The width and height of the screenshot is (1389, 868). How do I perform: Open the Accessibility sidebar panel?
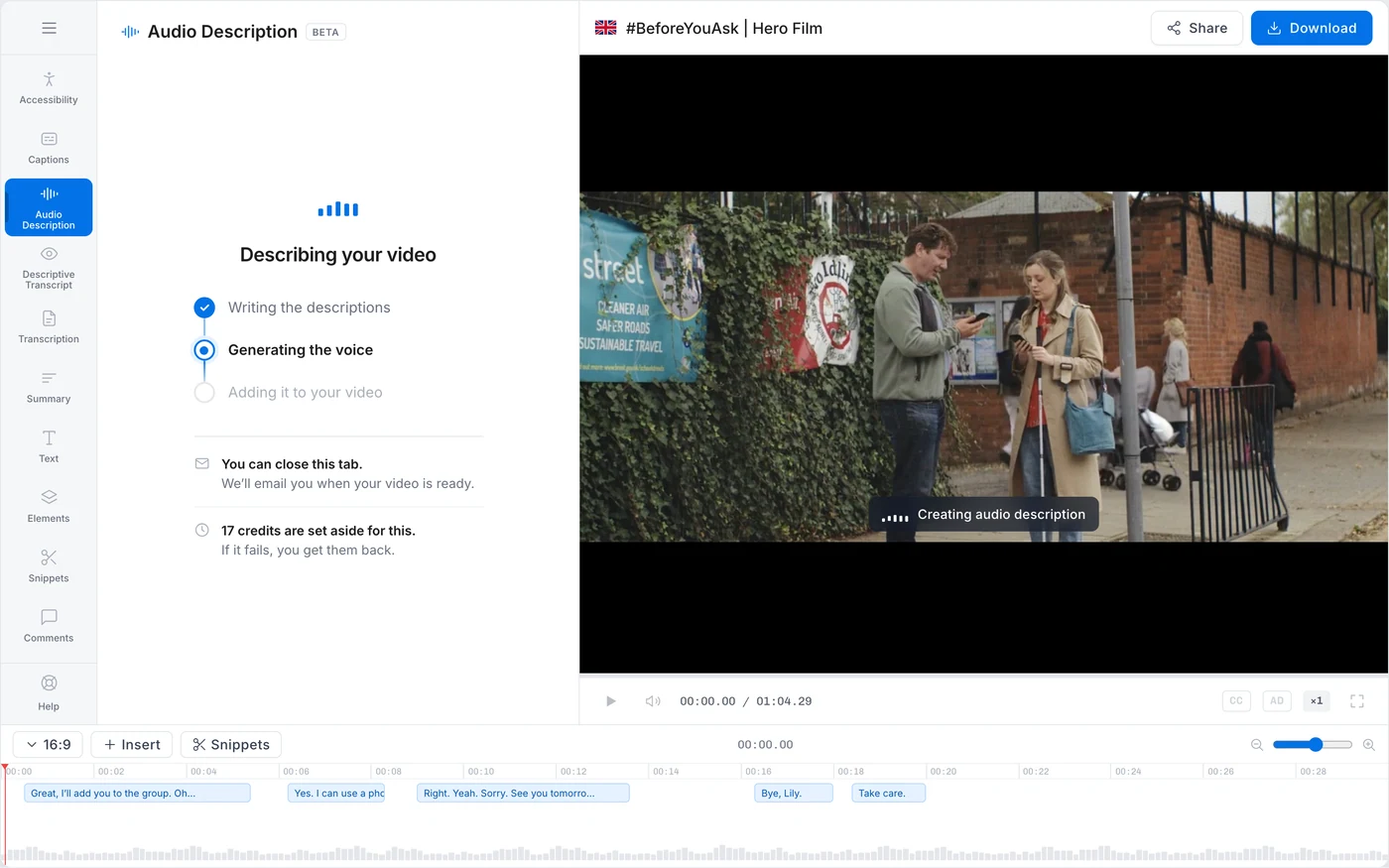(49, 88)
